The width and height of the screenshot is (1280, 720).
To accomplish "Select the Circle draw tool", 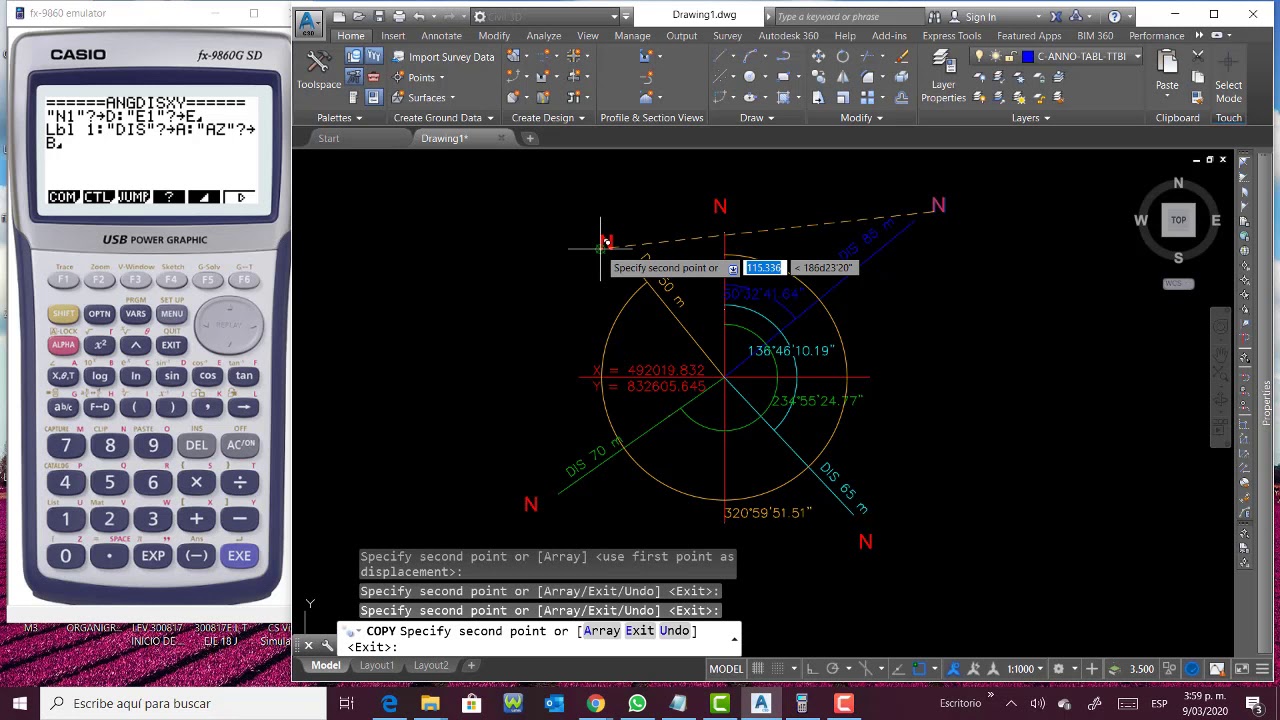I will 749,77.
